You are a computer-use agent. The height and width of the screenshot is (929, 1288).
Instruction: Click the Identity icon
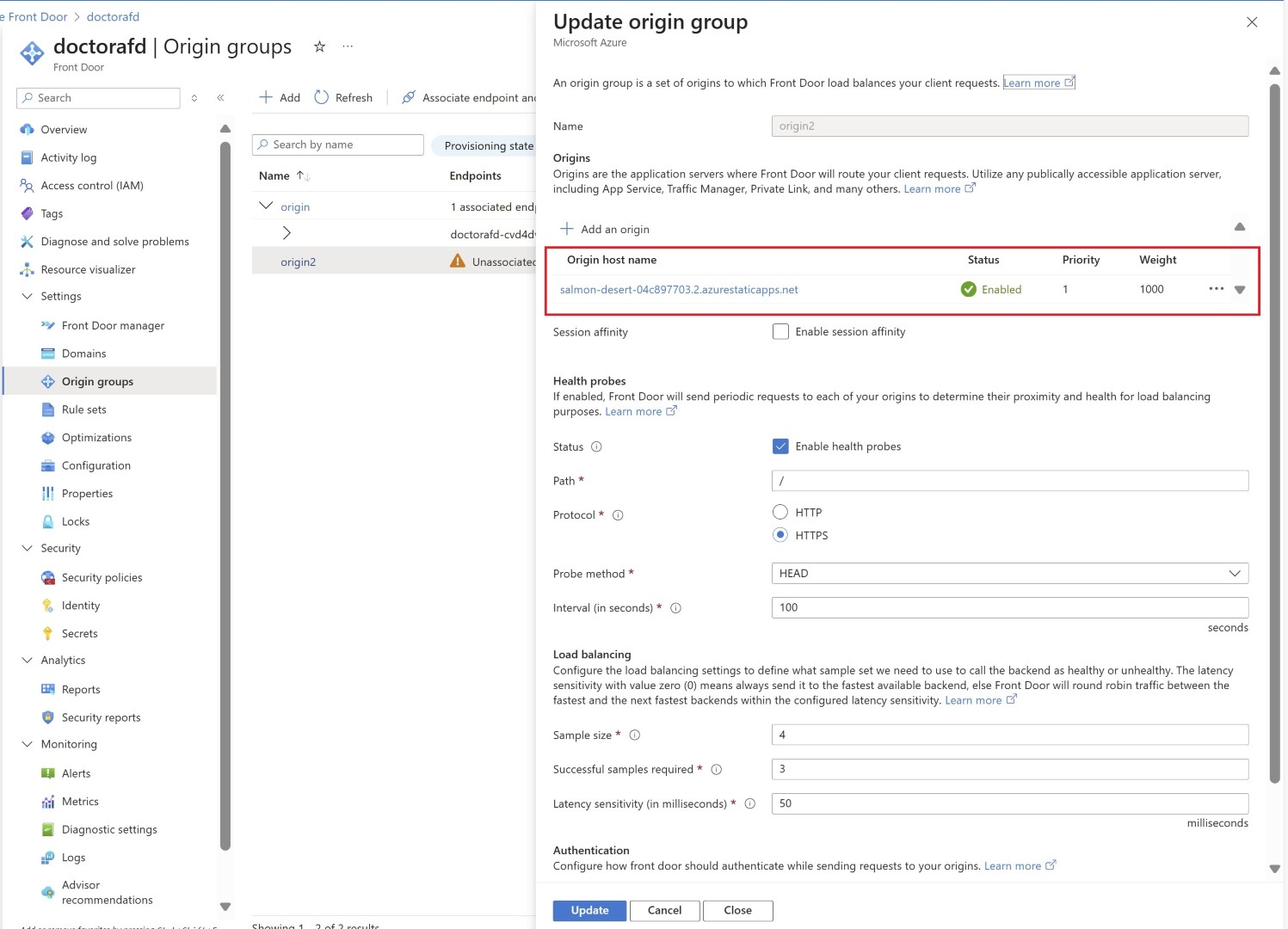point(48,606)
